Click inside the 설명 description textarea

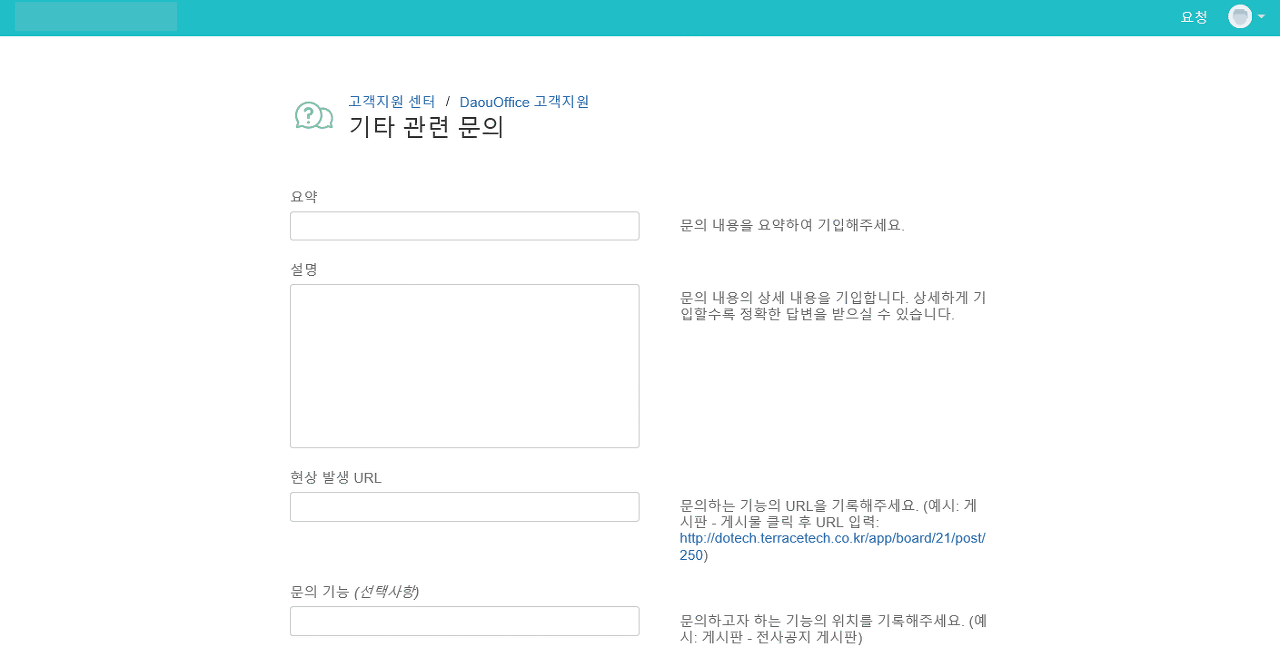pos(465,366)
